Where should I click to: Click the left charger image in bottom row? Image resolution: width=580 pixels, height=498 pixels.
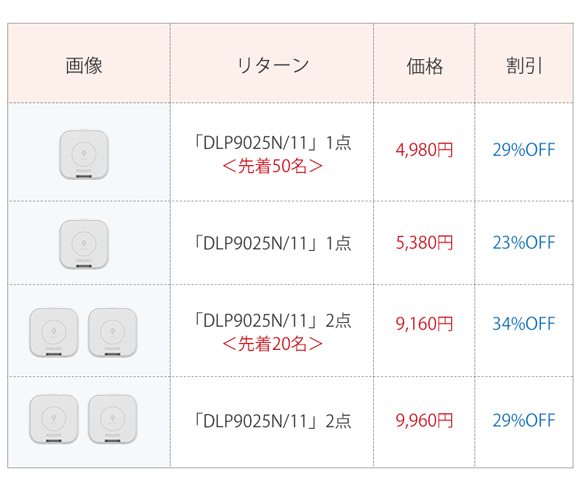tap(54, 419)
